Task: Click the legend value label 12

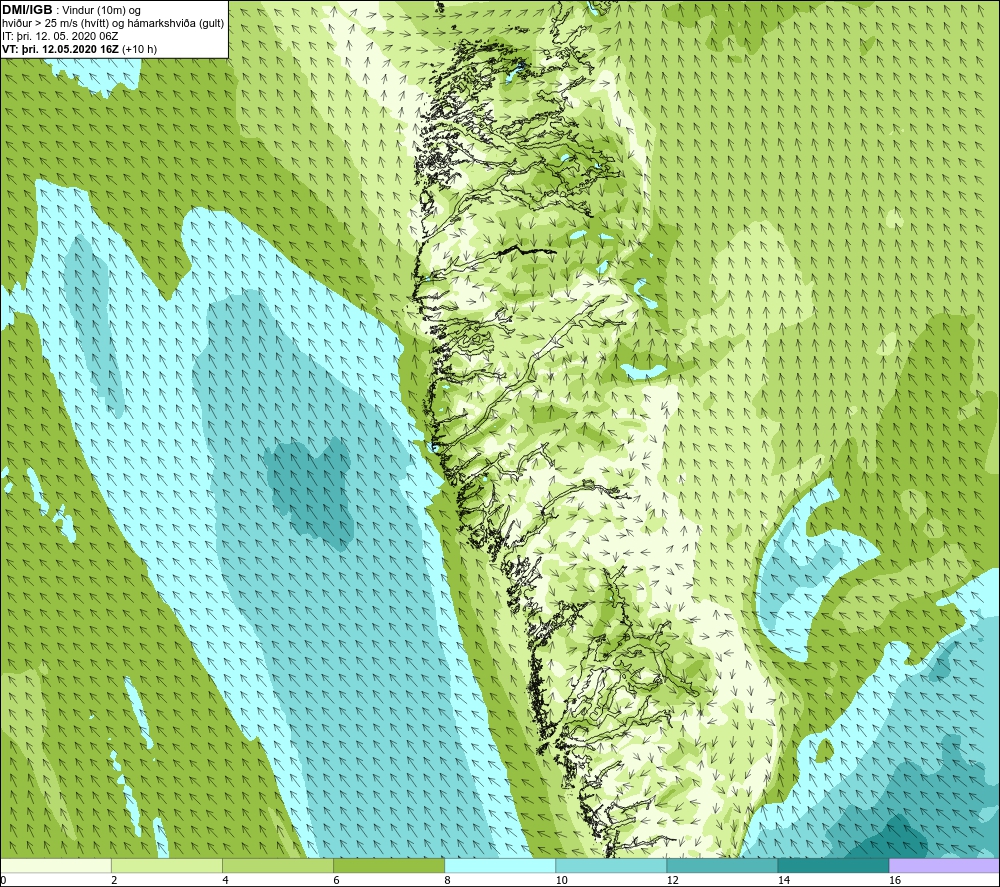Action: pos(672,881)
